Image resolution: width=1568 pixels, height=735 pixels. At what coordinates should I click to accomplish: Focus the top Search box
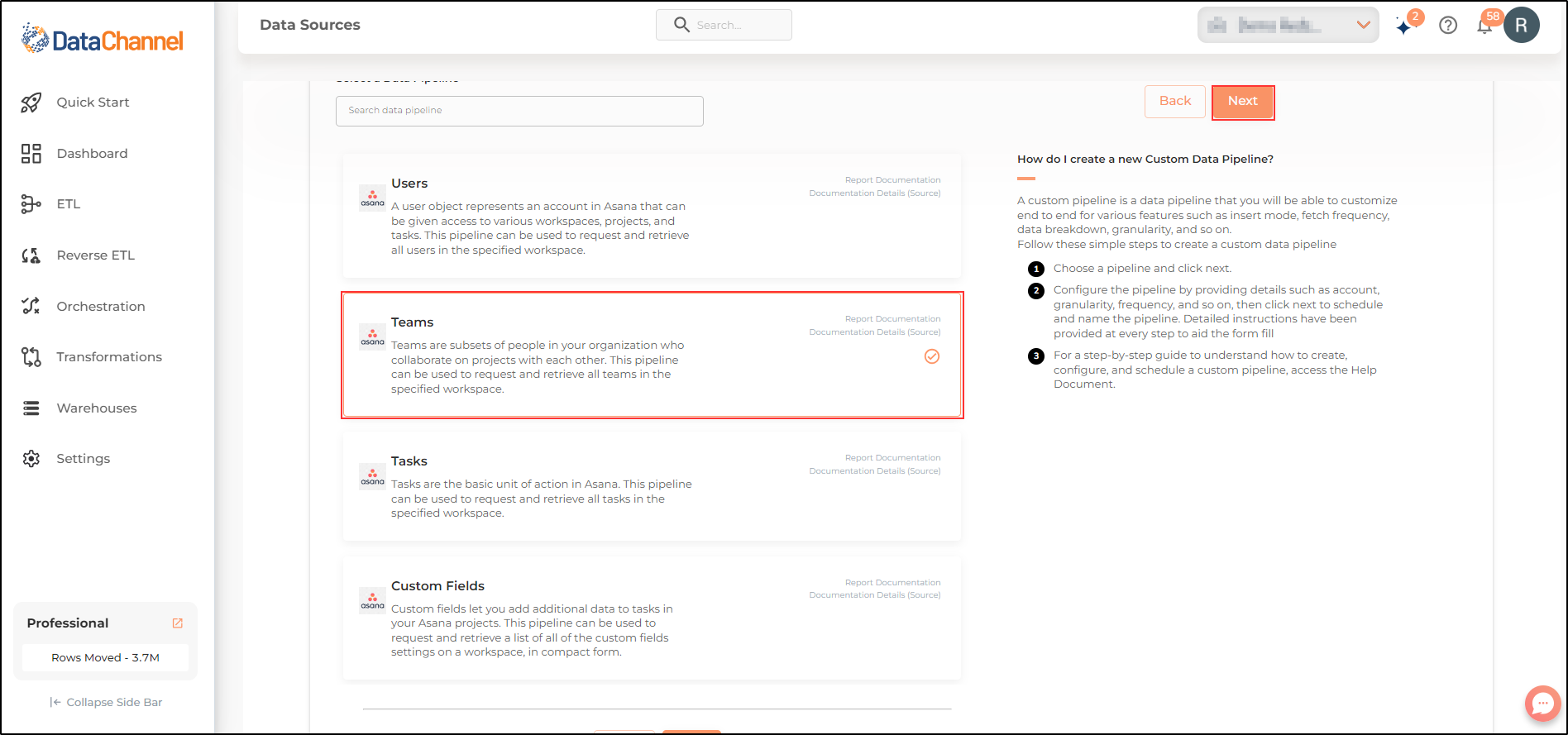tap(724, 25)
